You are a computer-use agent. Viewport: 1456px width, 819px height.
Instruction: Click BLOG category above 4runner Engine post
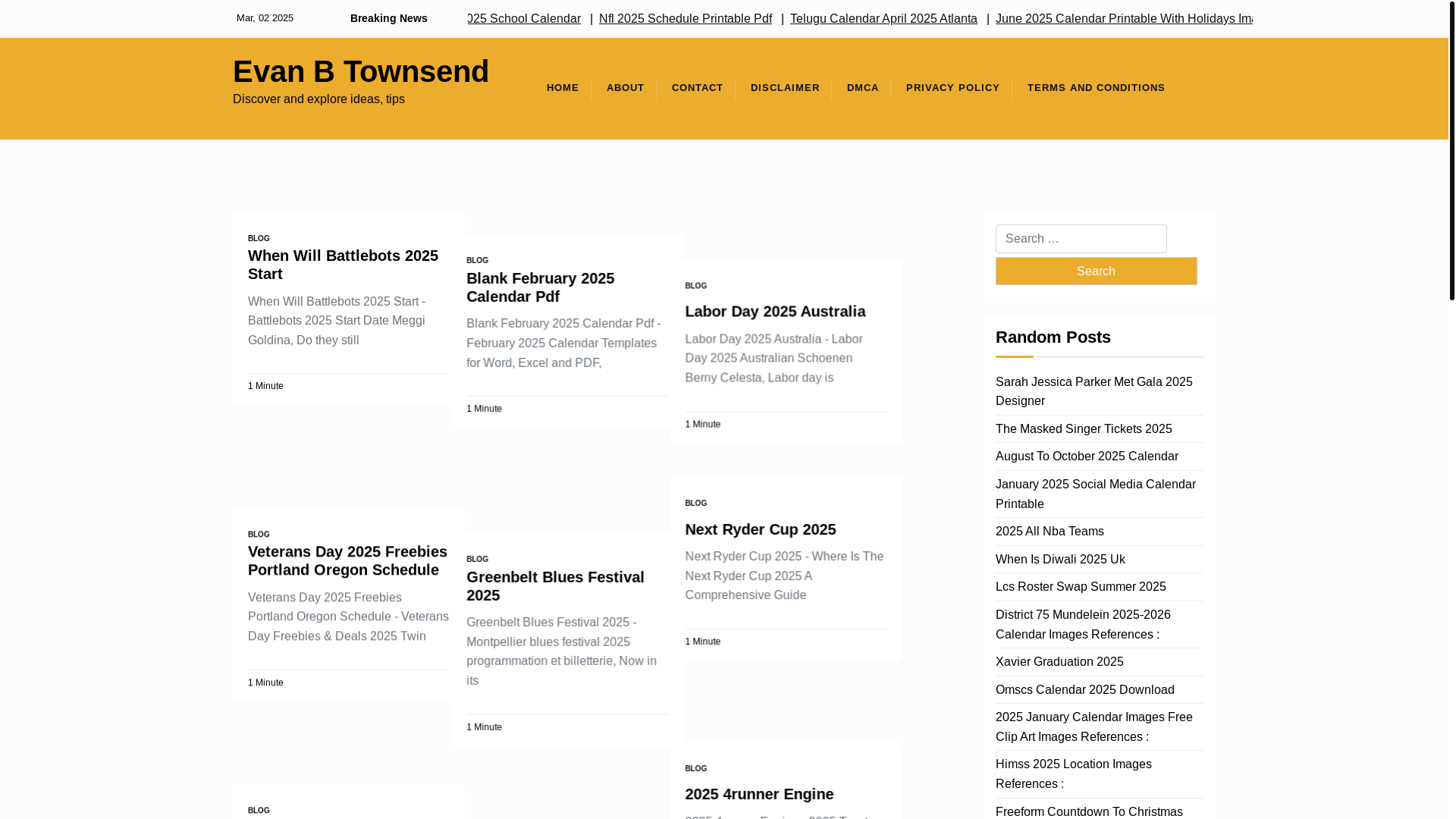click(695, 768)
